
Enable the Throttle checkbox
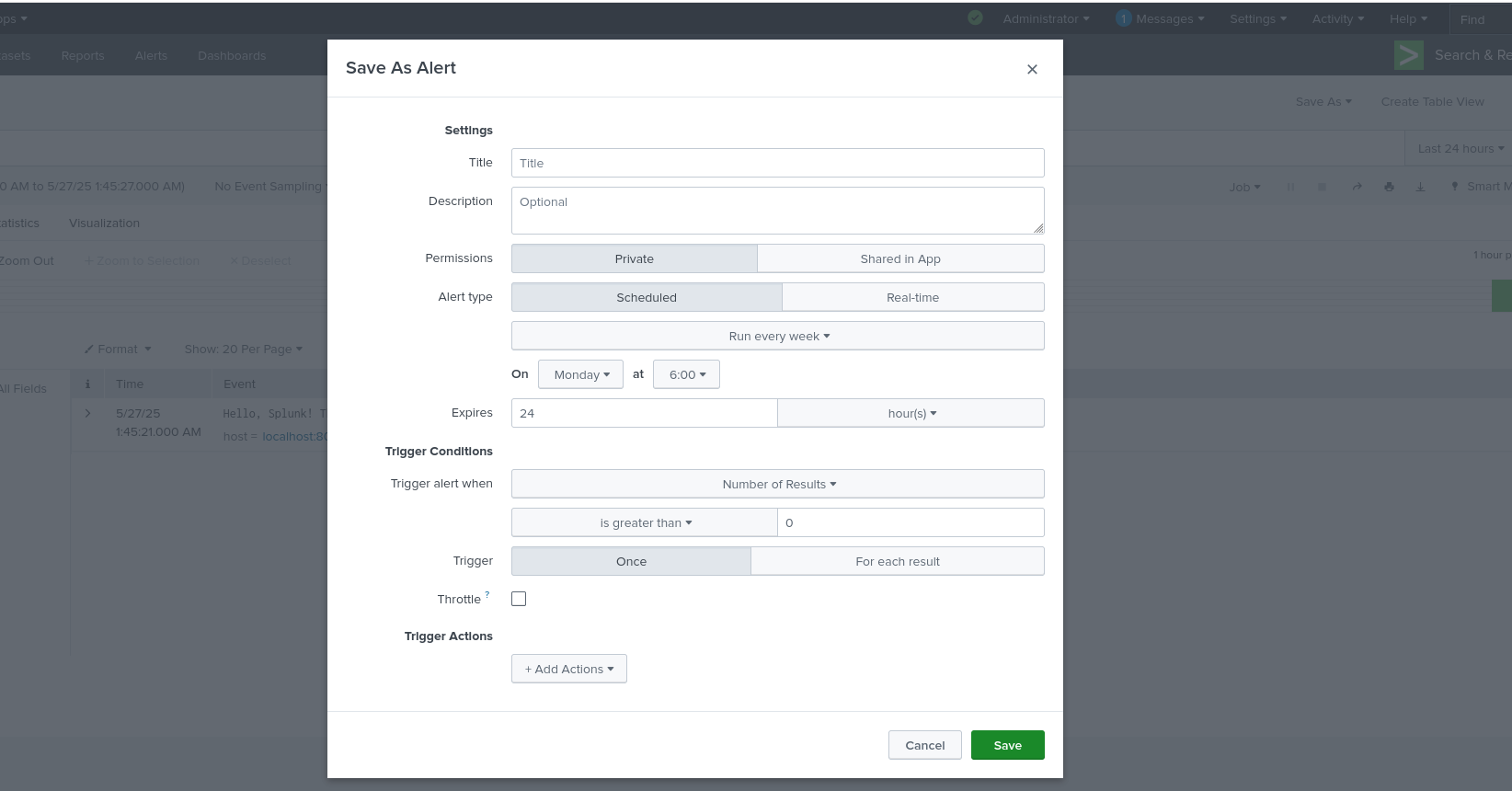coord(519,599)
